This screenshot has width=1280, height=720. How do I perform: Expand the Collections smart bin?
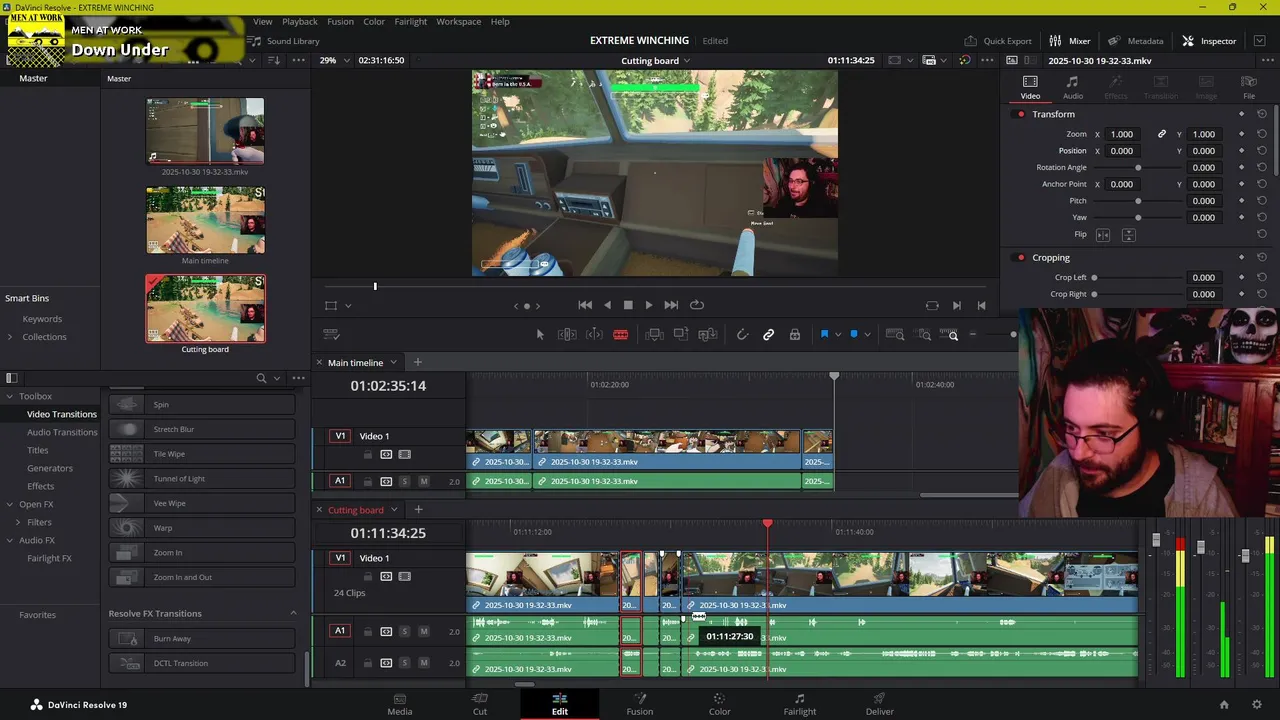pos(9,337)
